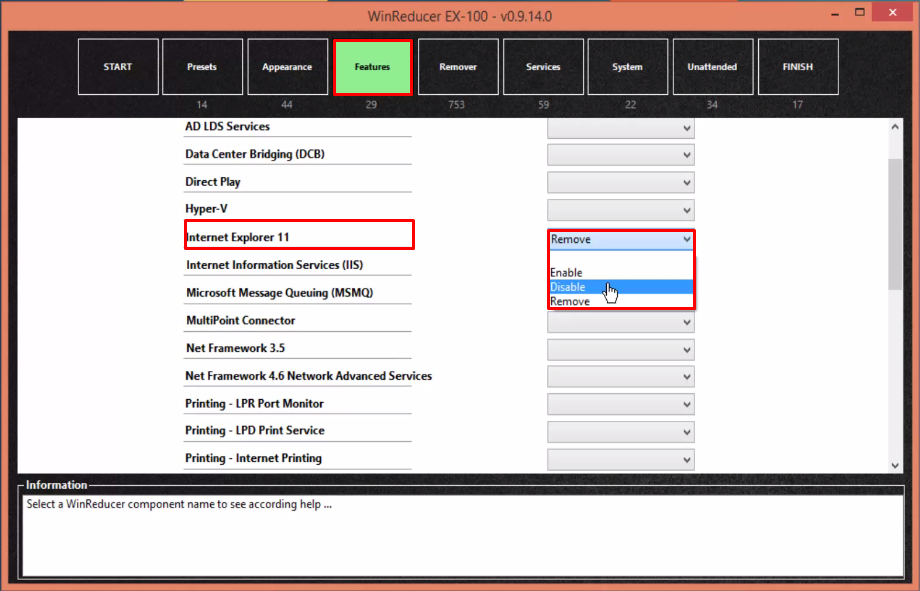Go to the Remover tab
The height and width of the screenshot is (591, 920).
coord(458,67)
